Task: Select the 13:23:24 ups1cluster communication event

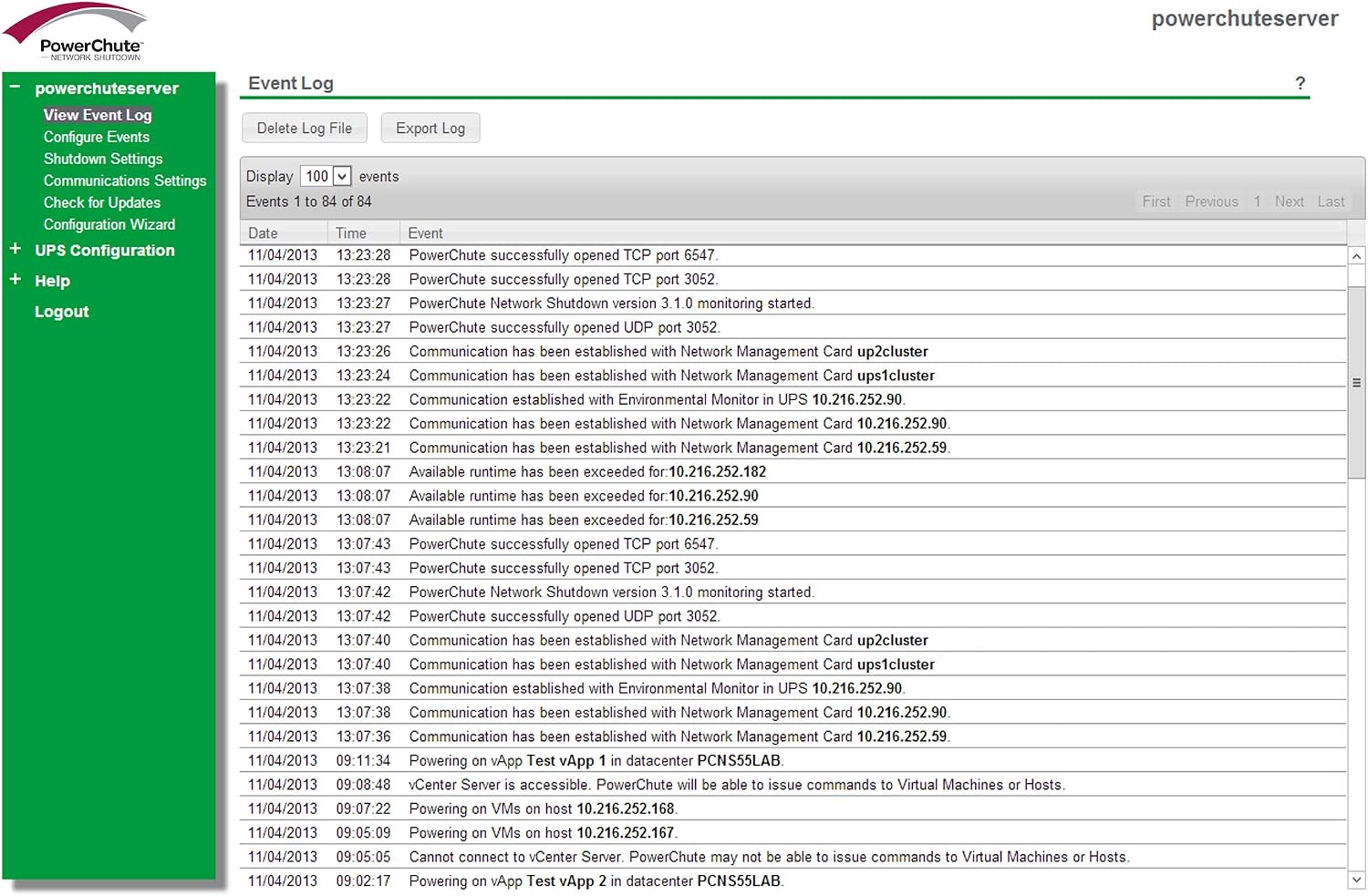Action: pyautogui.click(x=793, y=376)
